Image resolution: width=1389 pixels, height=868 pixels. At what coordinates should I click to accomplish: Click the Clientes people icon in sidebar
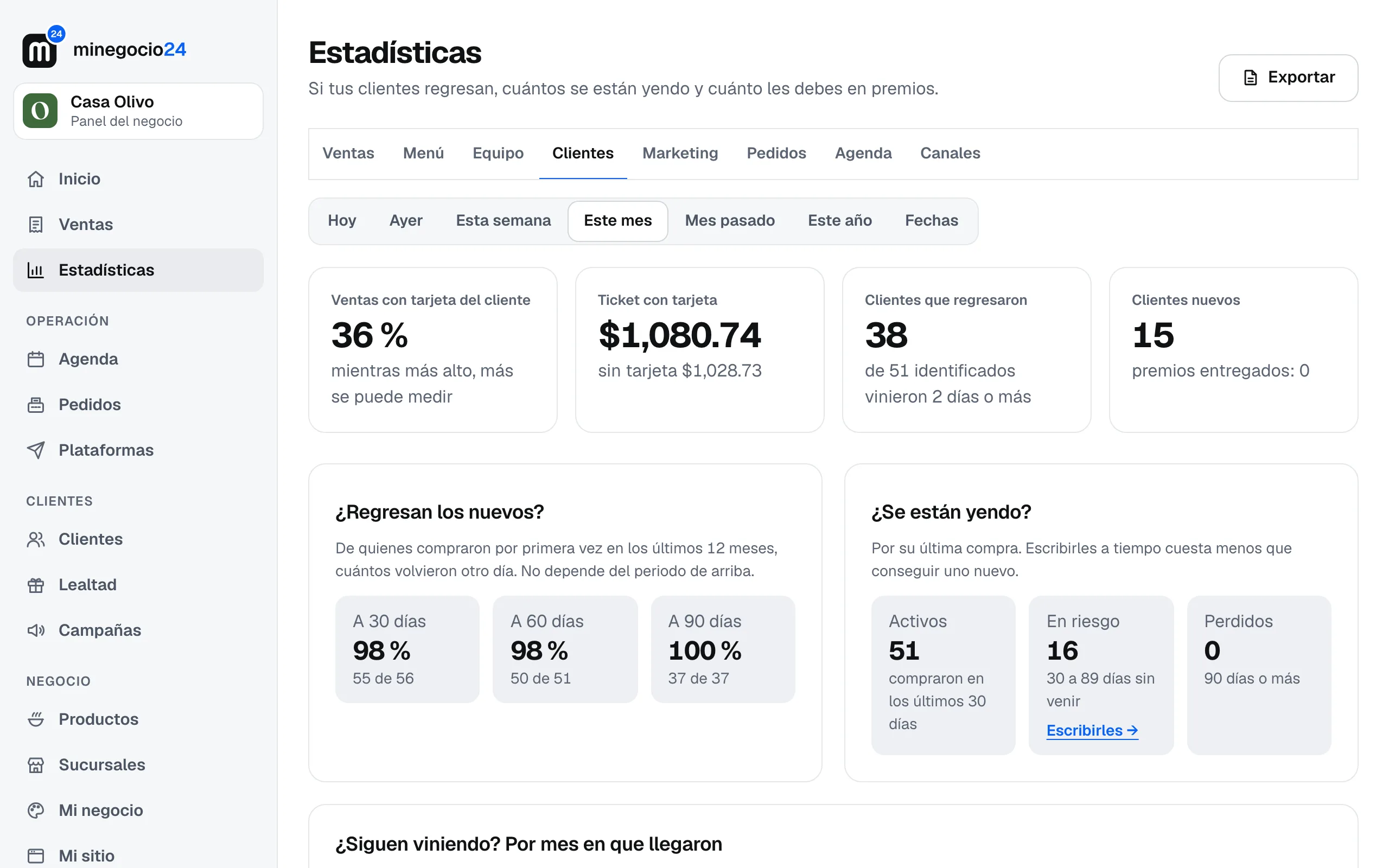pos(36,540)
